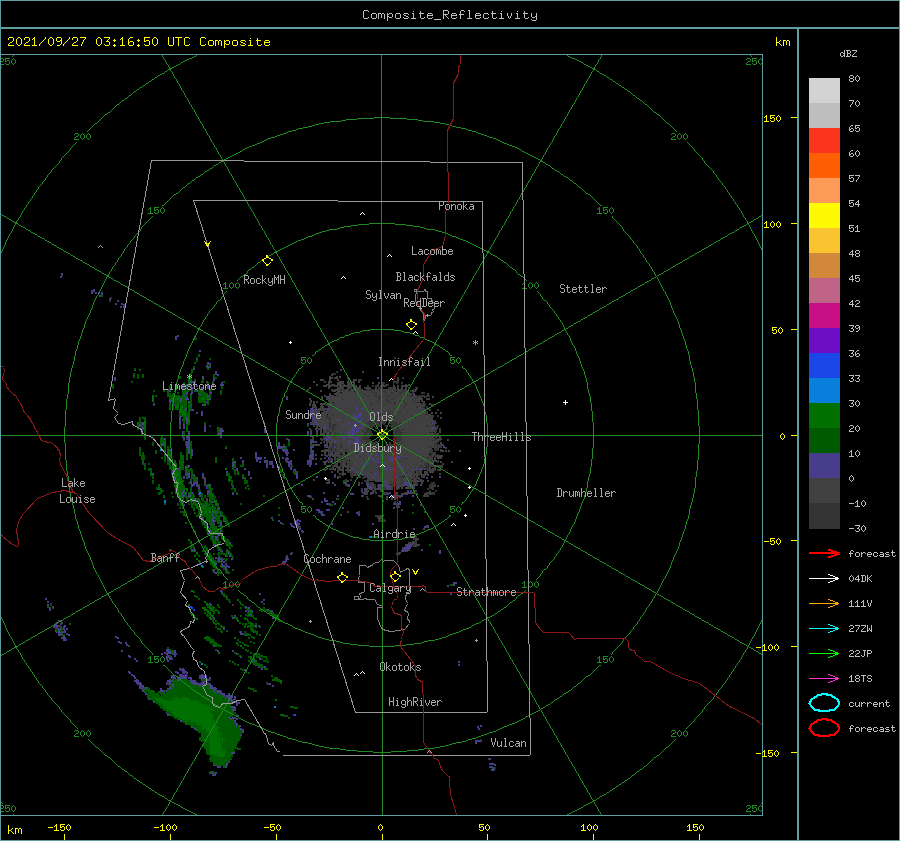Click the RedDeer city label
The width and height of the screenshot is (900, 841).
click(x=424, y=303)
